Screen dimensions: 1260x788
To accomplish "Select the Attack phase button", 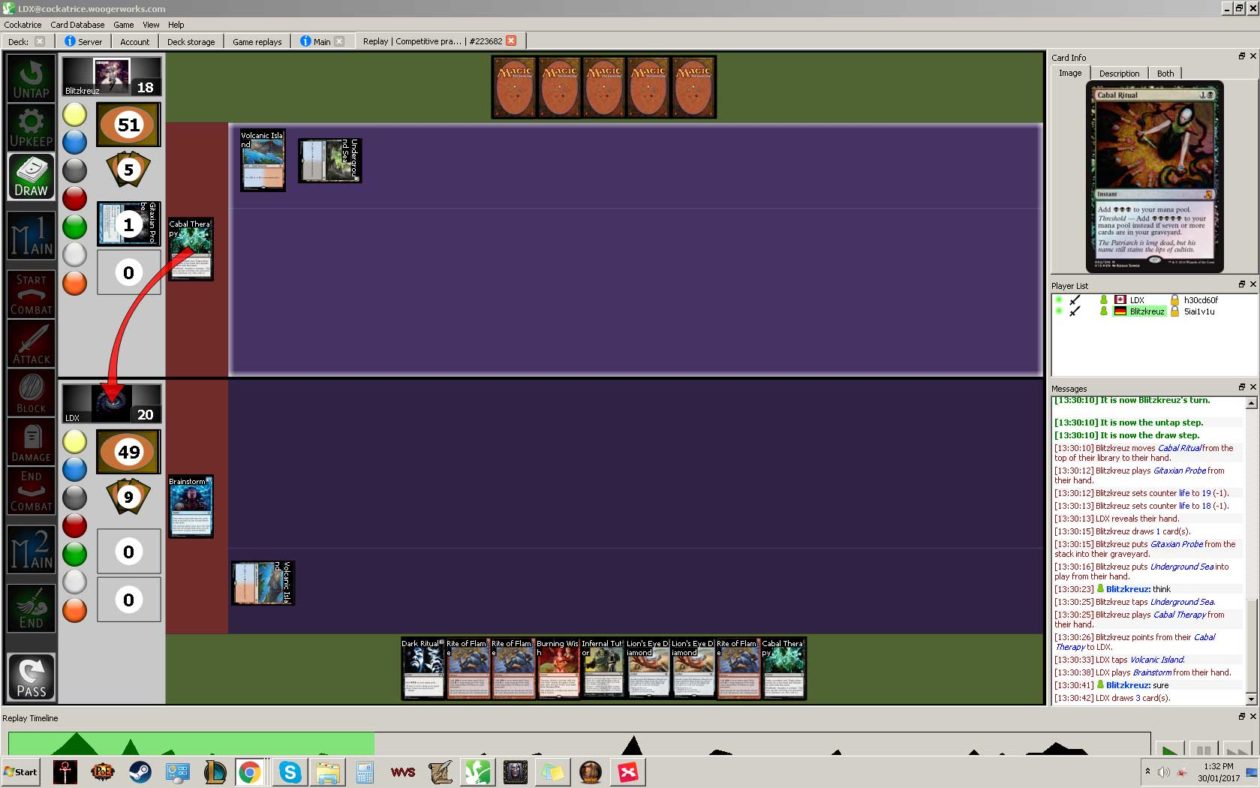I will coord(31,343).
